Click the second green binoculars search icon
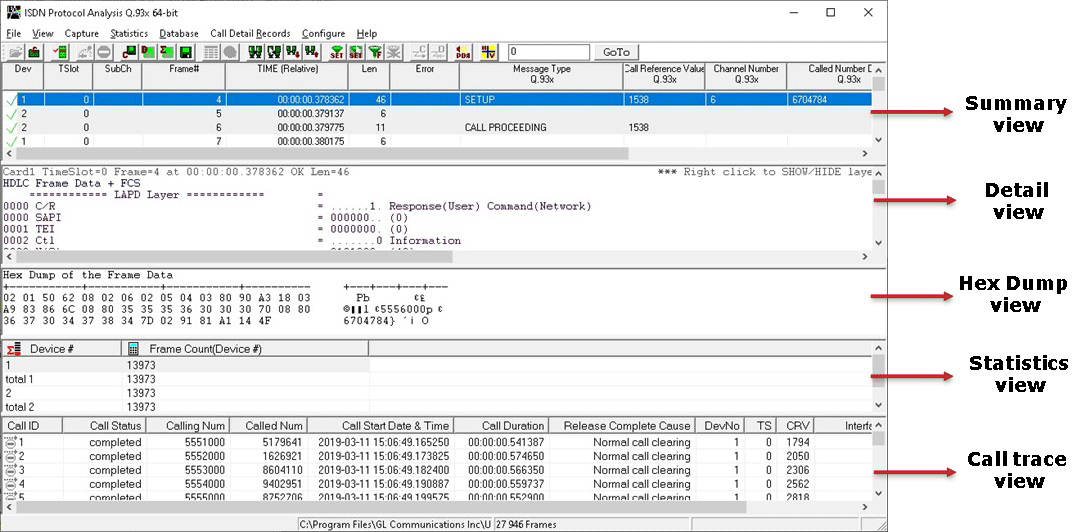This screenshot has width=1085, height=532. pyautogui.click(x=275, y=53)
